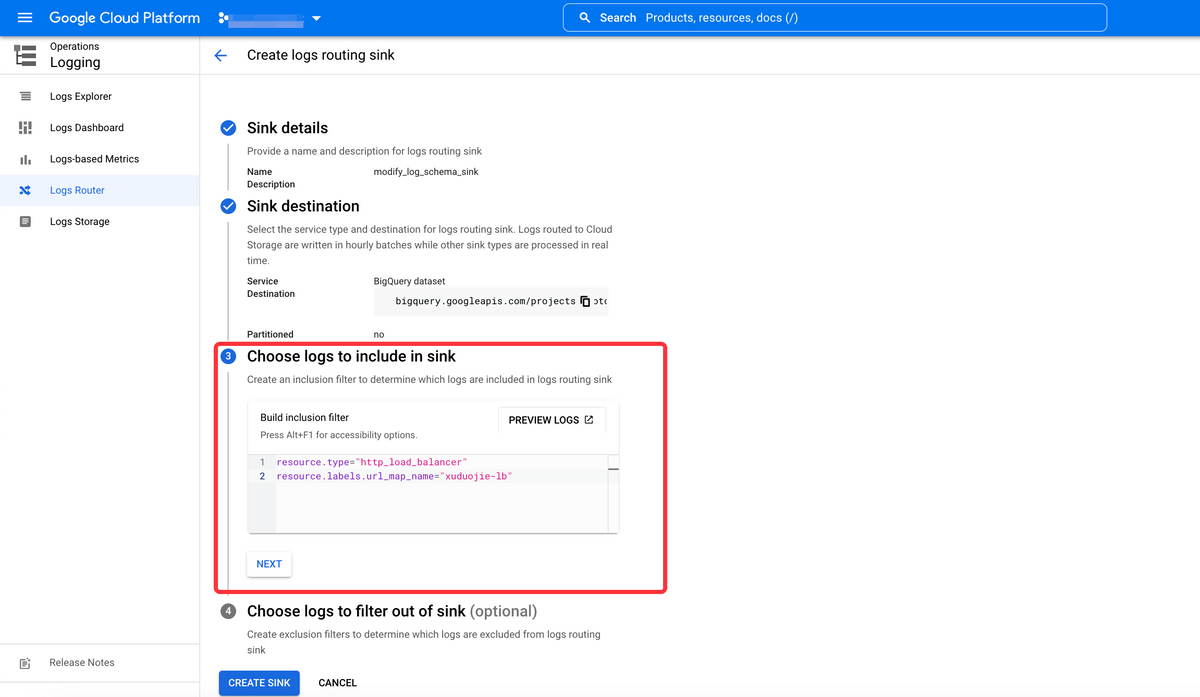The image size is (1200, 697).
Task: Click the Logs Storage icon
Action: tap(25, 222)
